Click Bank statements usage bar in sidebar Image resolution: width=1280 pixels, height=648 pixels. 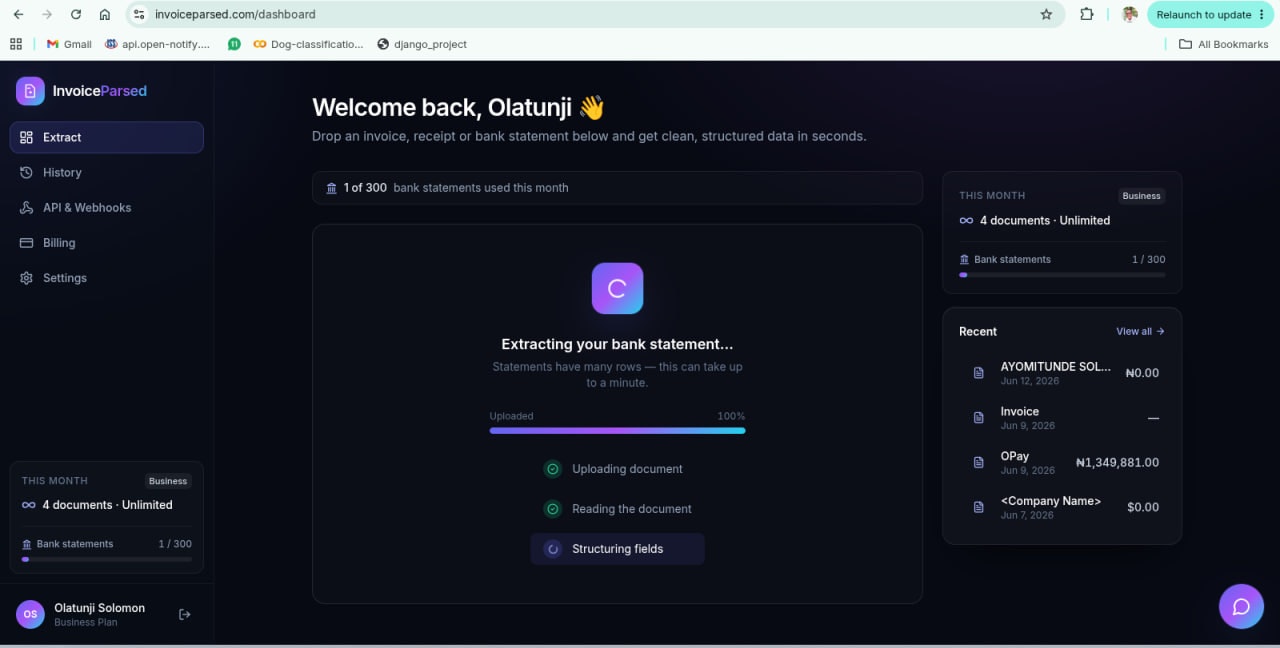[107, 559]
